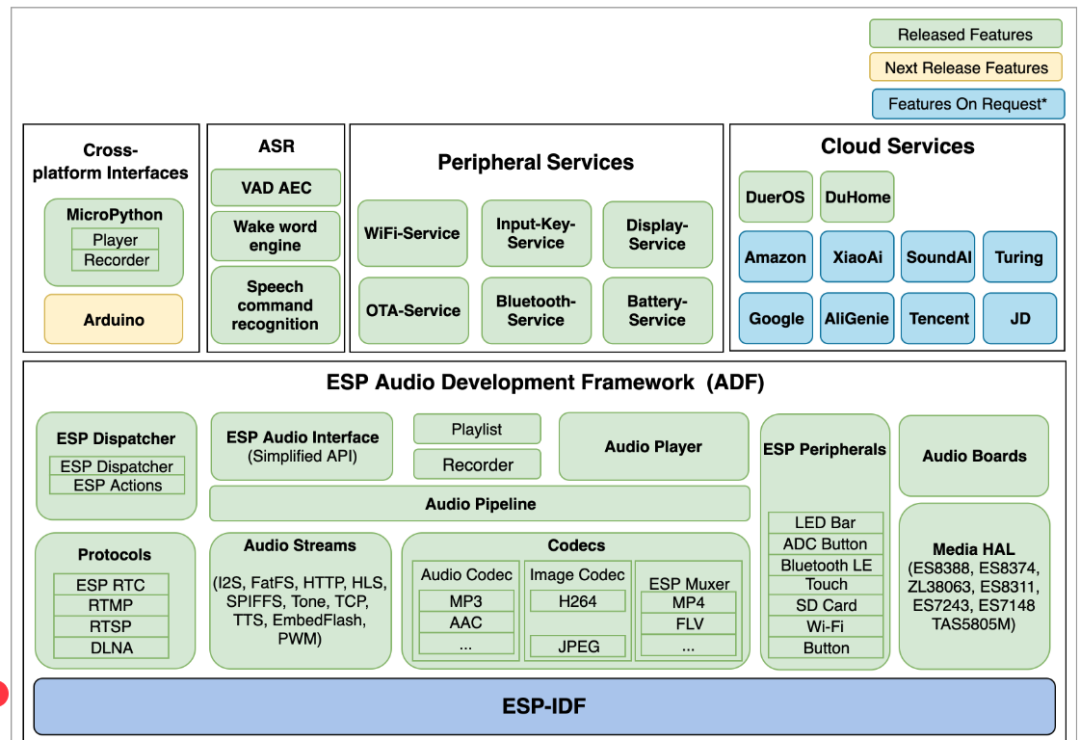Click the Bluetooth LE peripheral row
Viewport: 1080px width, 740px height.
pyautogui.click(x=825, y=565)
